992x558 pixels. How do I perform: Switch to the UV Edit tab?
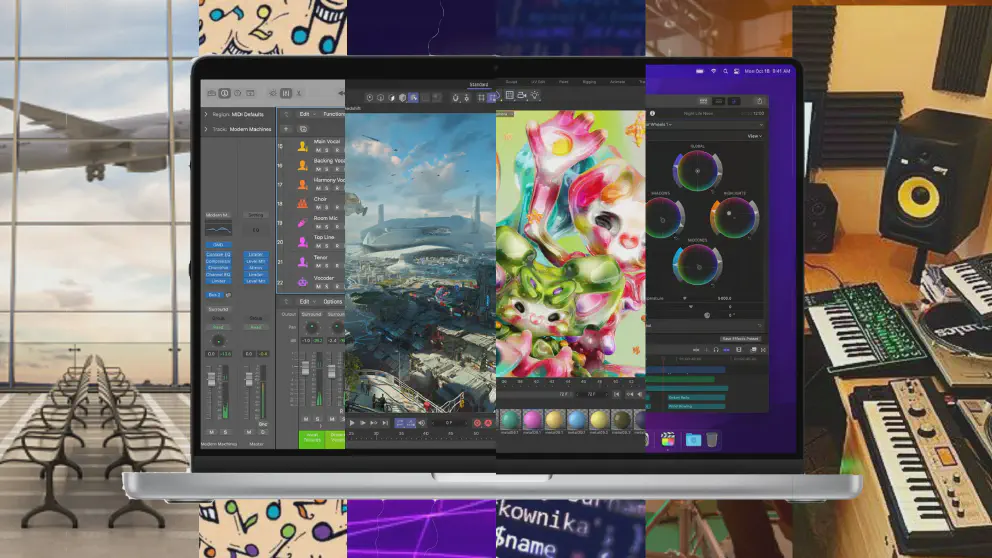(538, 82)
